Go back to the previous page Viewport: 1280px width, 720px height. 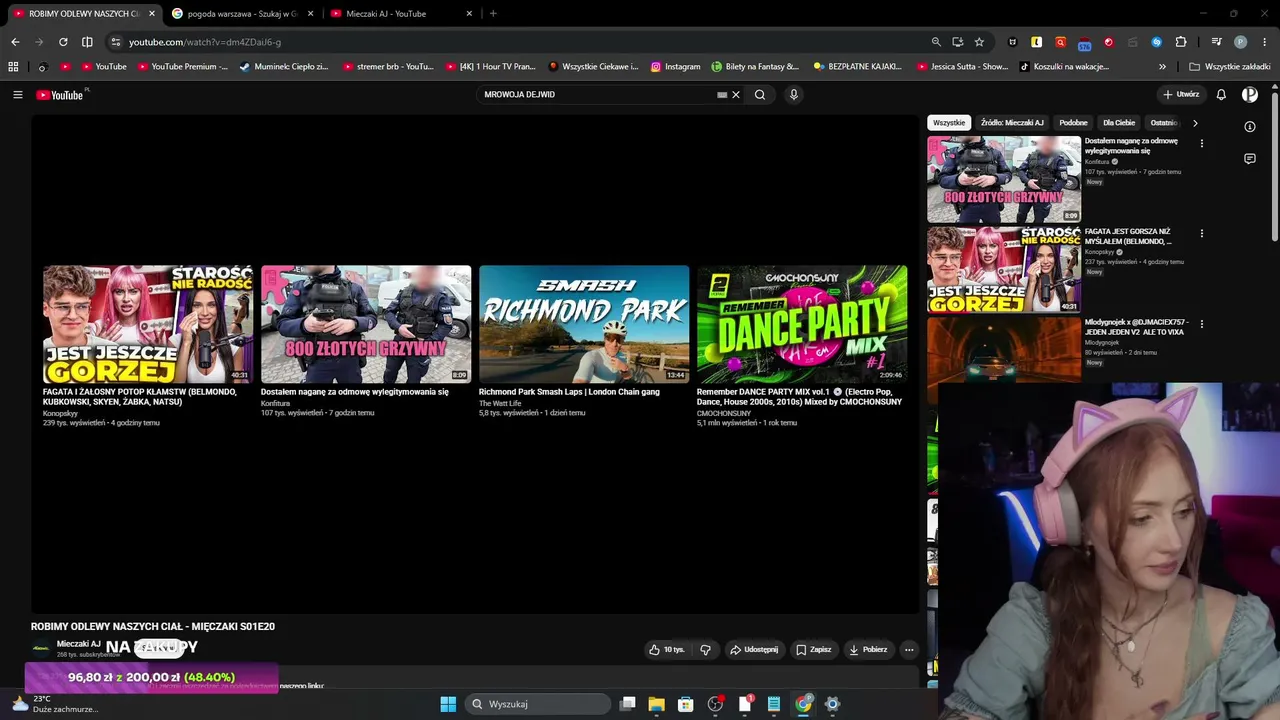(x=15, y=42)
